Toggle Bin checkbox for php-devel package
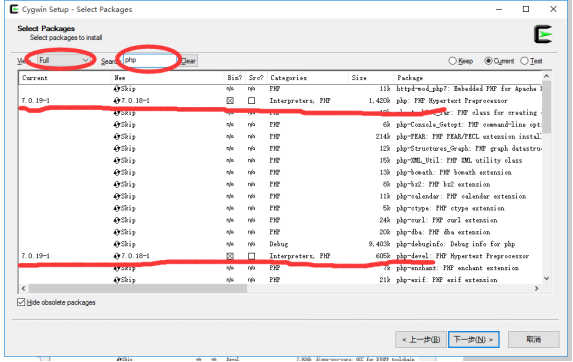 click(230, 256)
